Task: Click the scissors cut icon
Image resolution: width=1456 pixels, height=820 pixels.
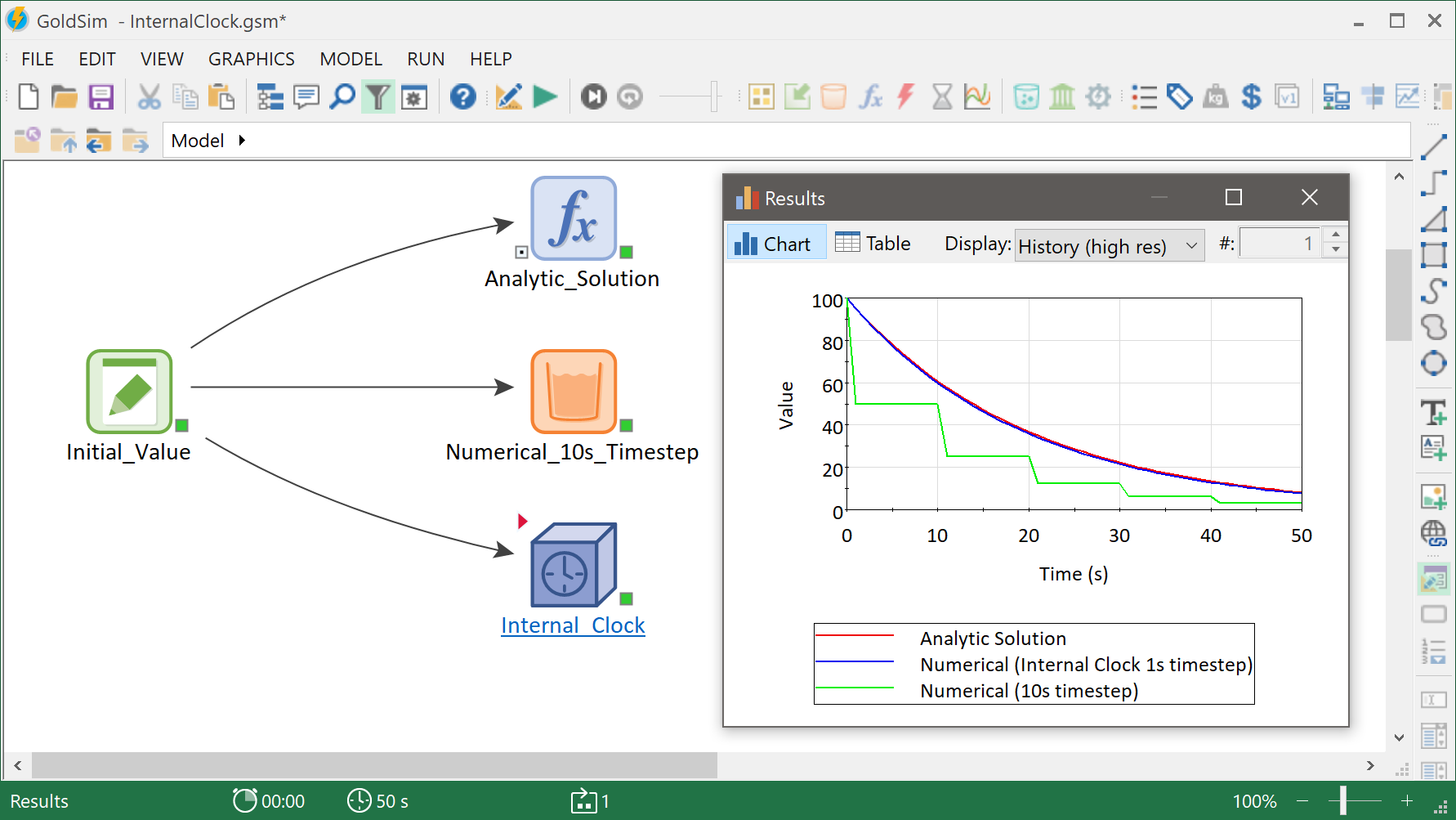Action: 149,96
